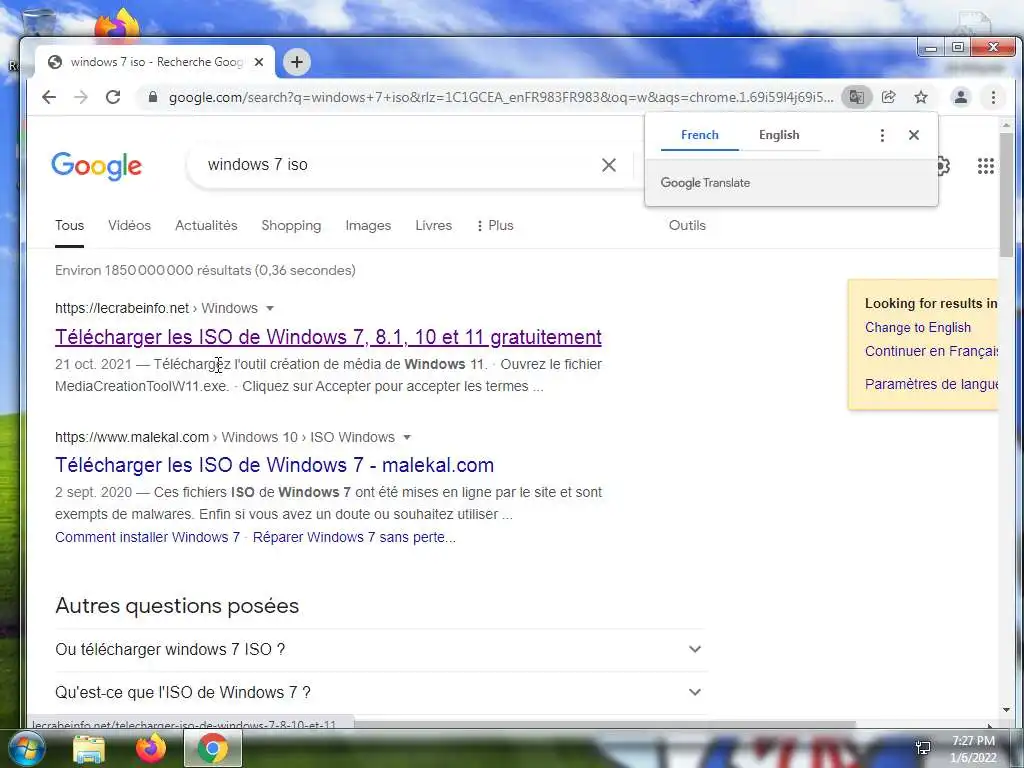This screenshot has height=768, width=1024.
Task: Click the forward navigation arrow
Action: tap(80, 97)
